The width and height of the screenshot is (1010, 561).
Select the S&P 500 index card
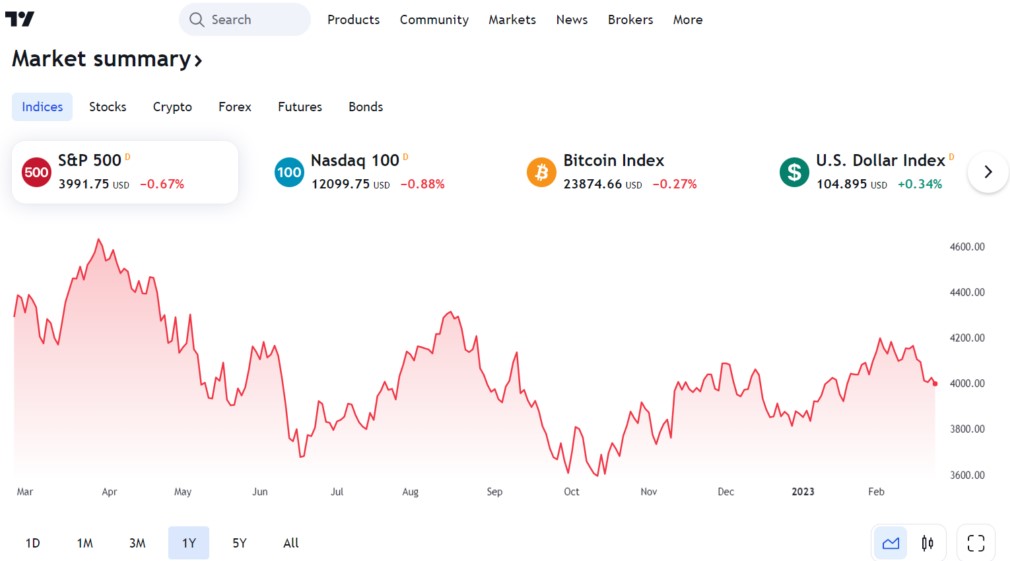coord(125,172)
